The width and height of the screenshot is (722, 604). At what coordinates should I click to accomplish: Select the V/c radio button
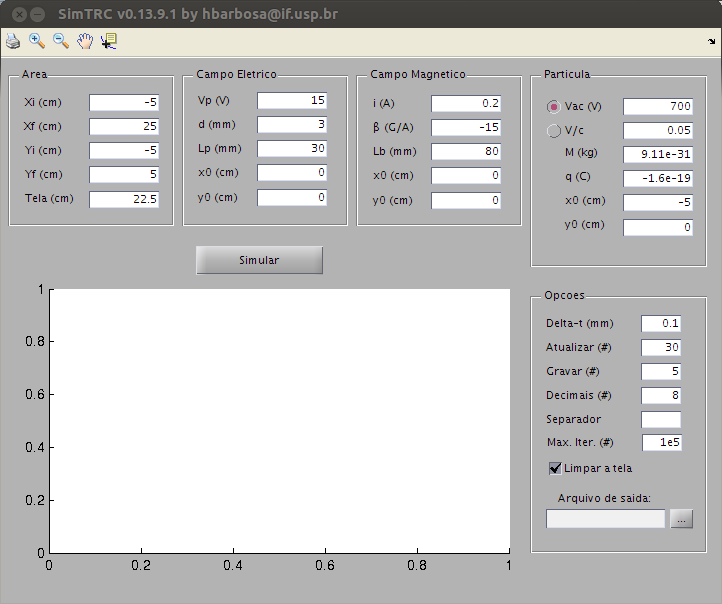(553, 130)
